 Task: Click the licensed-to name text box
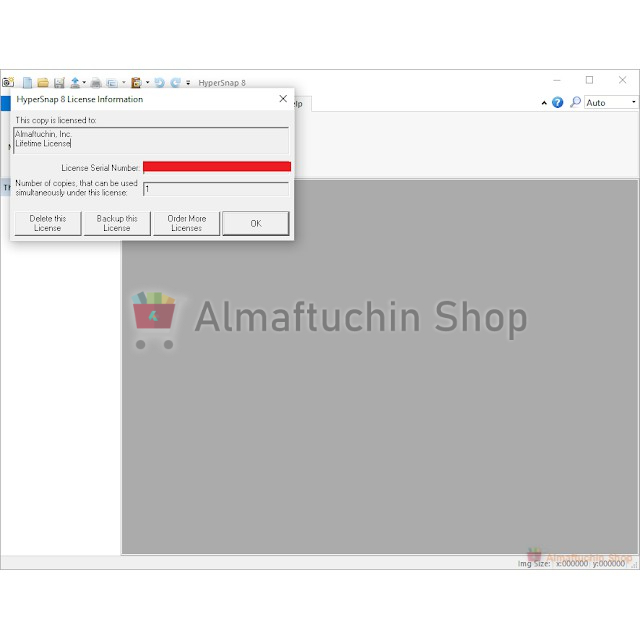(x=151, y=140)
